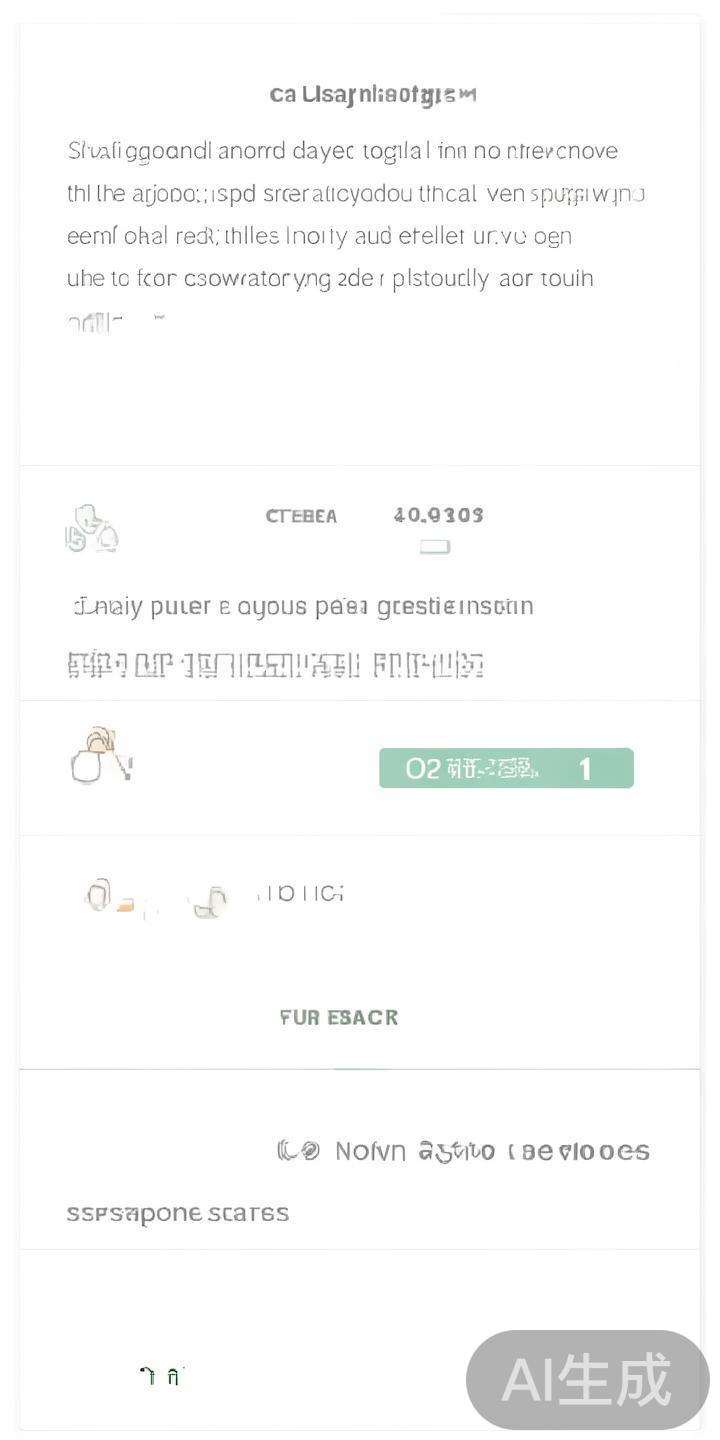Select the "CTEBEA" label
720x1440 pixels.
point(301,516)
